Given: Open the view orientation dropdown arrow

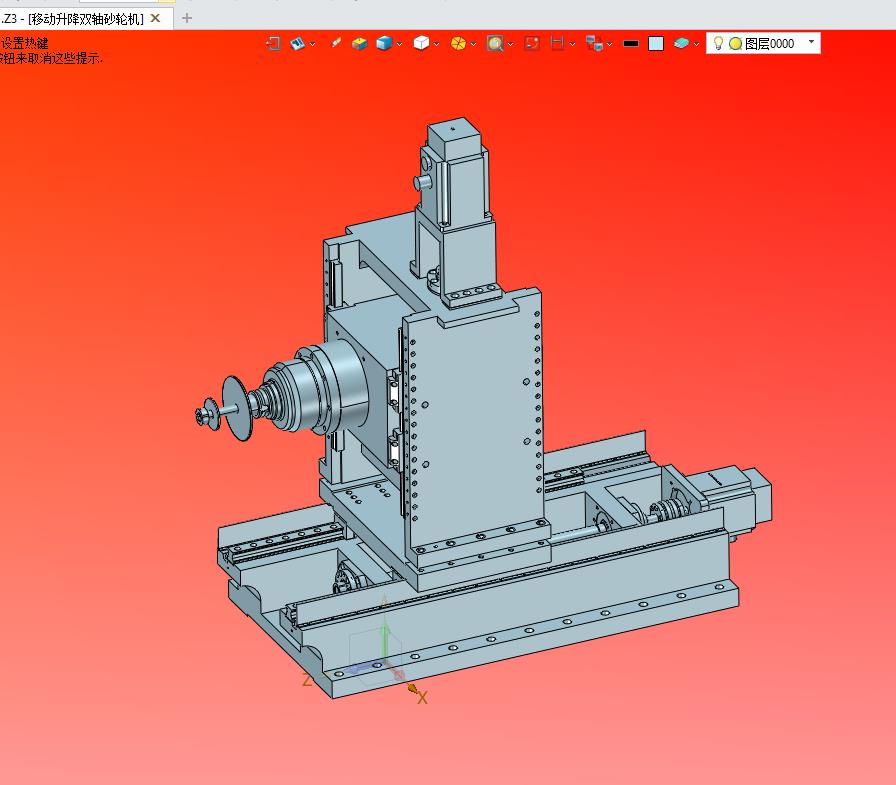Looking at the screenshot, I should click(313, 44).
